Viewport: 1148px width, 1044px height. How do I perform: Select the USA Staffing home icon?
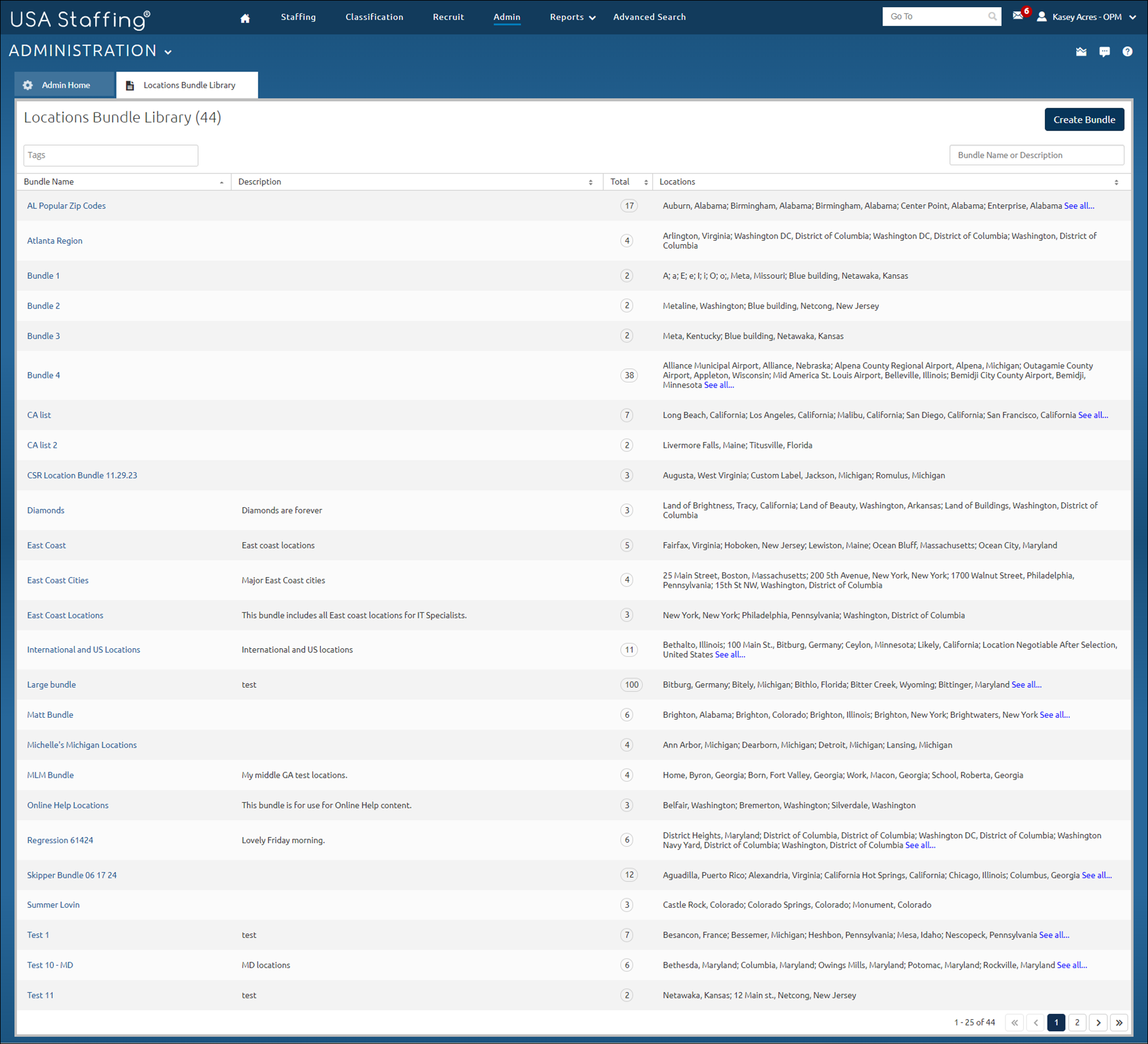click(244, 17)
